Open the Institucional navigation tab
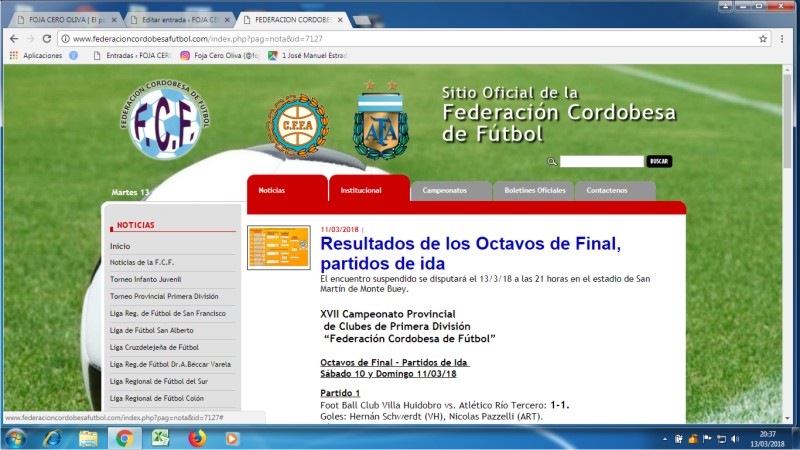This screenshot has height=450, width=800. click(369, 190)
